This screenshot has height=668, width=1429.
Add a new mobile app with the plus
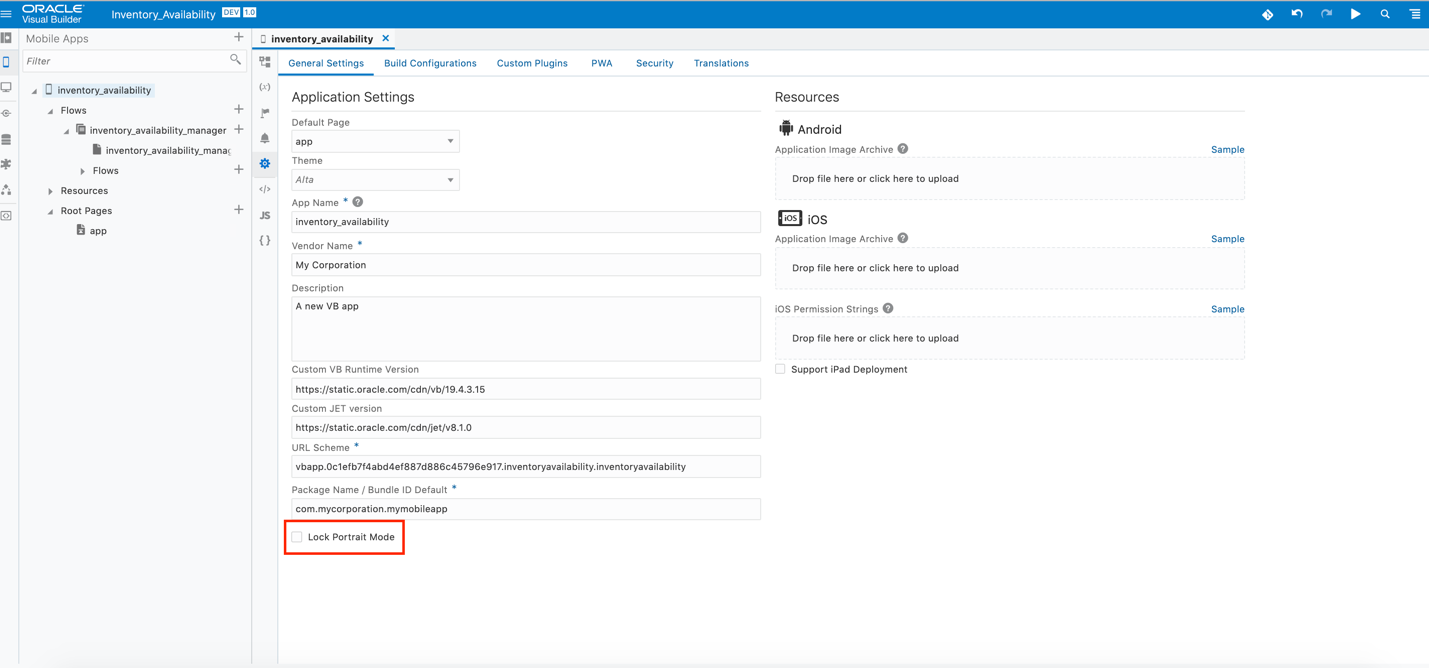pos(239,38)
